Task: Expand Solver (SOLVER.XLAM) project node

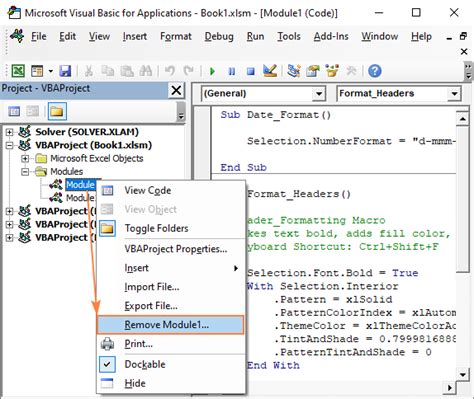Action: click(10, 132)
